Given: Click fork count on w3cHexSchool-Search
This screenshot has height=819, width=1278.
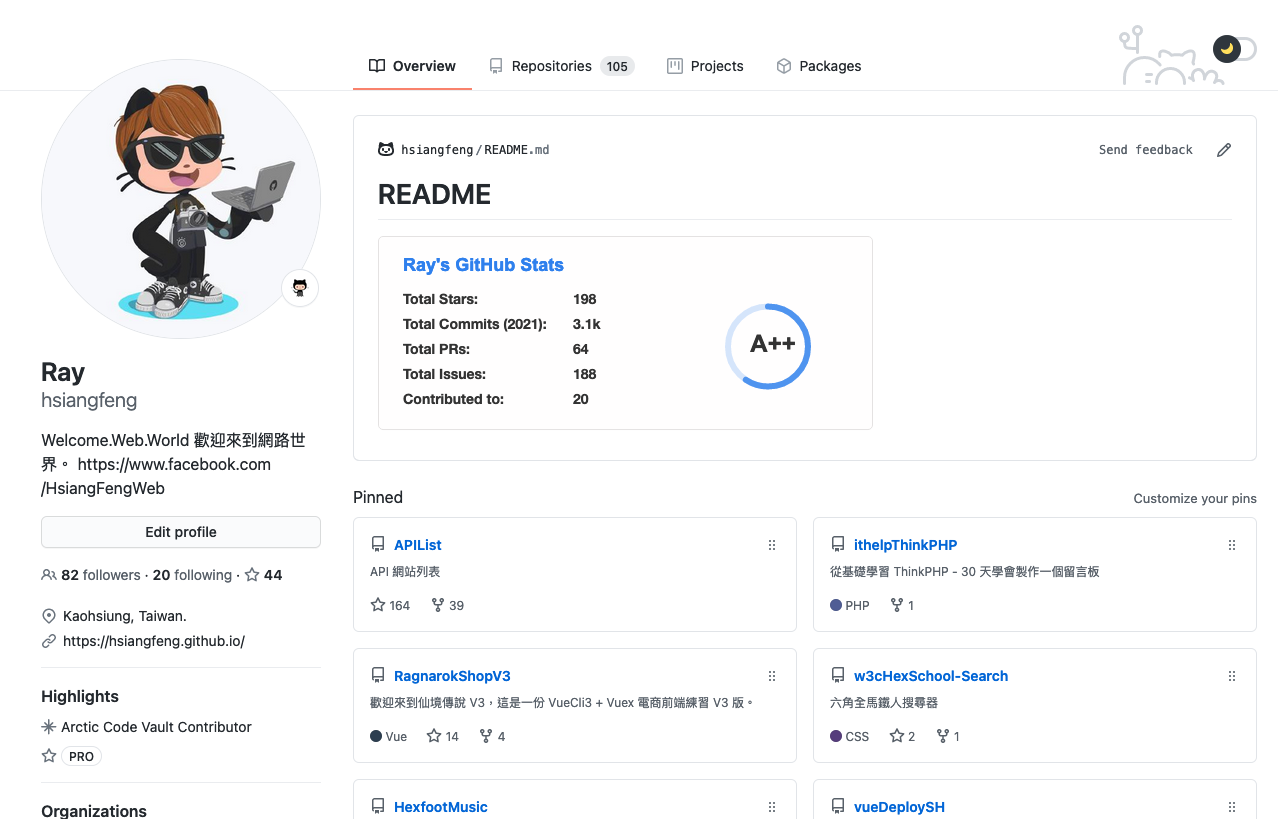Looking at the screenshot, I should click(x=948, y=736).
